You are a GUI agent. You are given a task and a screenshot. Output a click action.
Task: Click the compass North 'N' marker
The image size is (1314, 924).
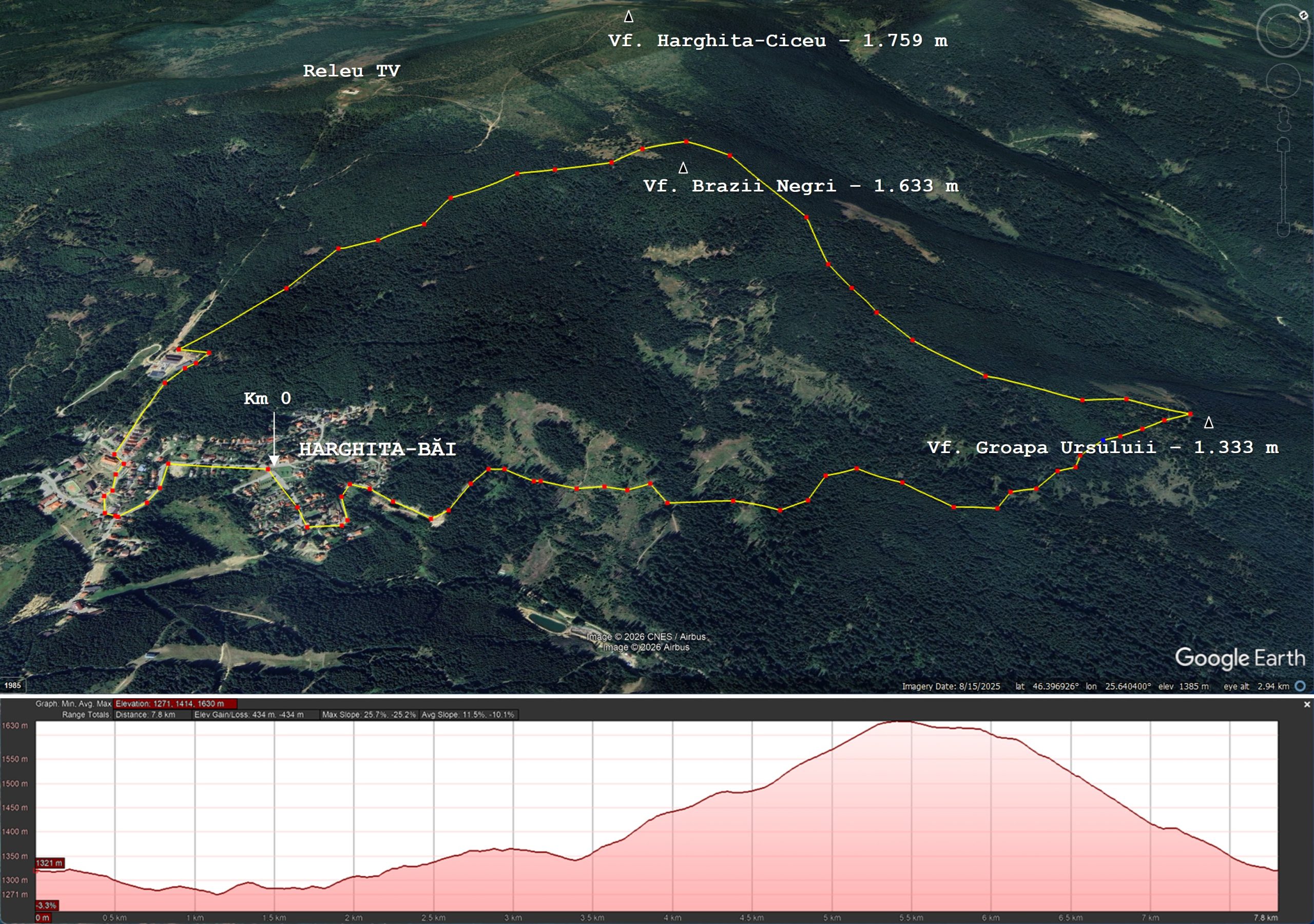[x=1303, y=15]
